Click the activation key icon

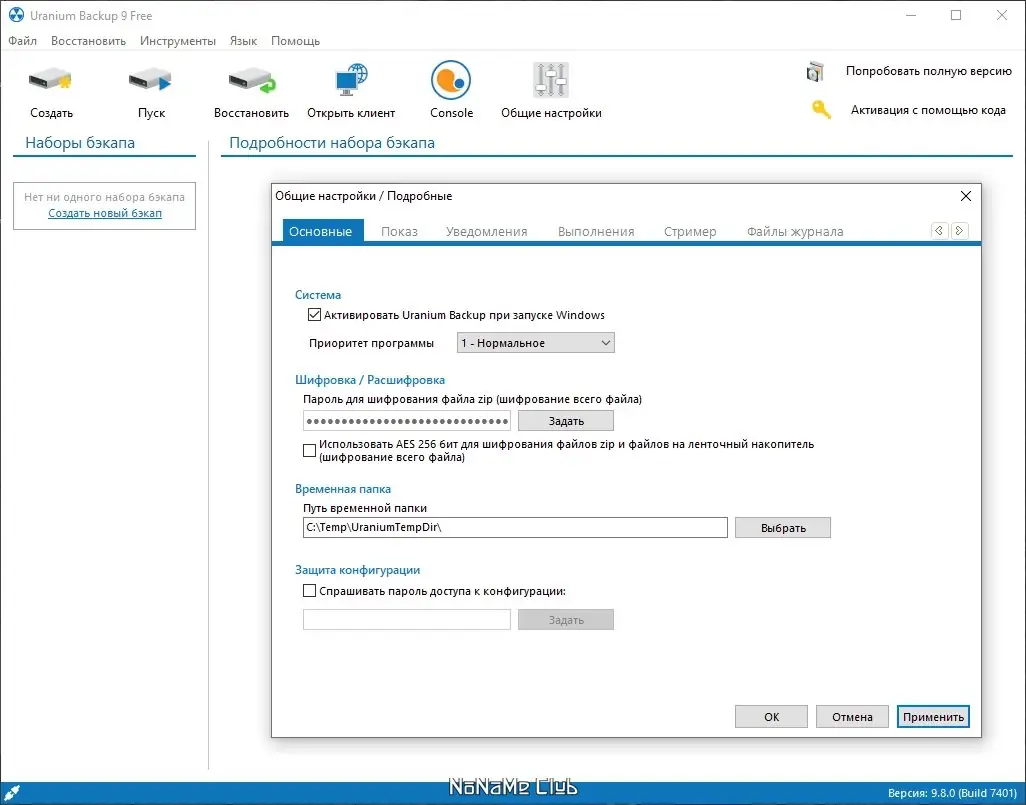point(821,109)
